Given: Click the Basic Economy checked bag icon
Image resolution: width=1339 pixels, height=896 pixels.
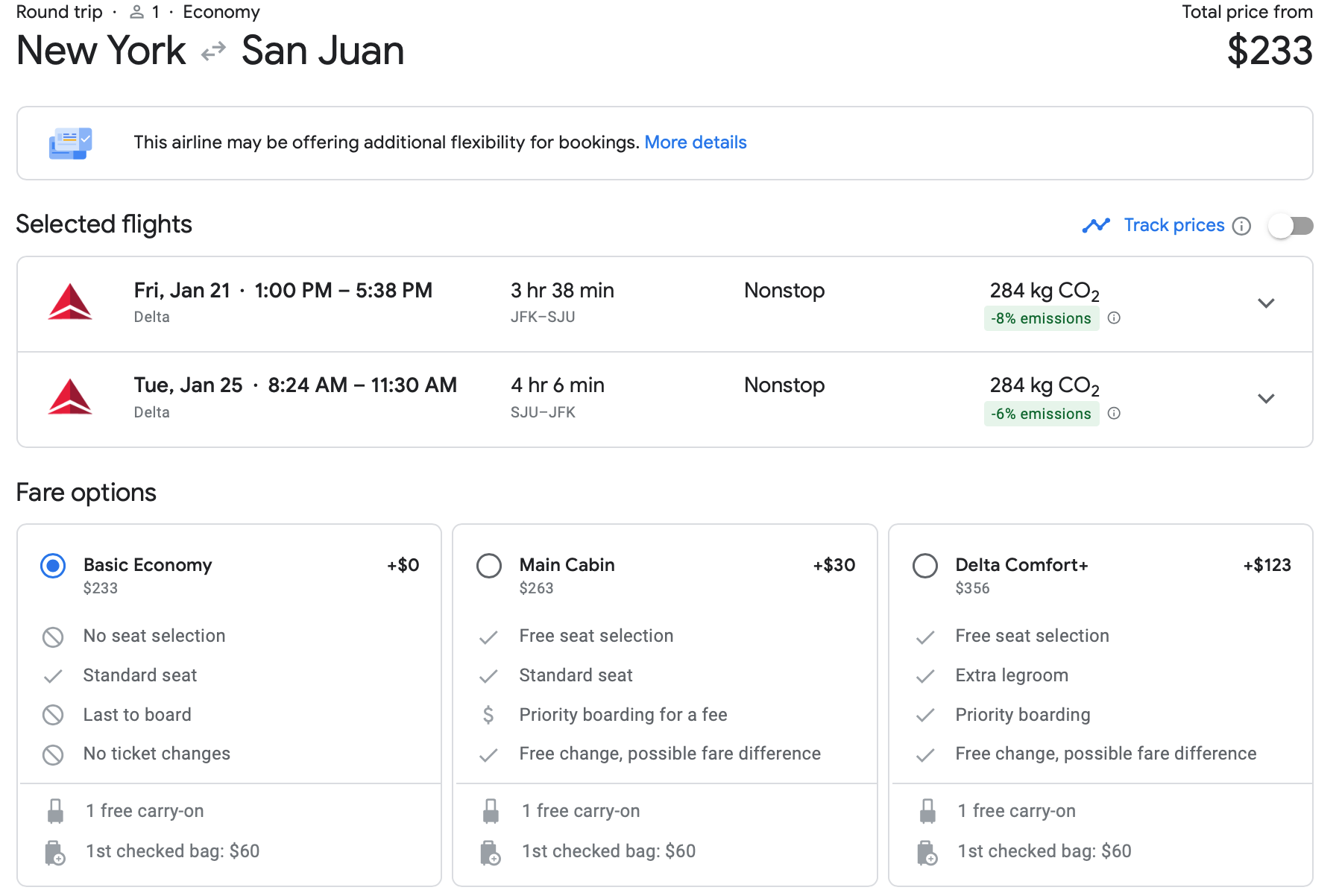Looking at the screenshot, I should (54, 852).
